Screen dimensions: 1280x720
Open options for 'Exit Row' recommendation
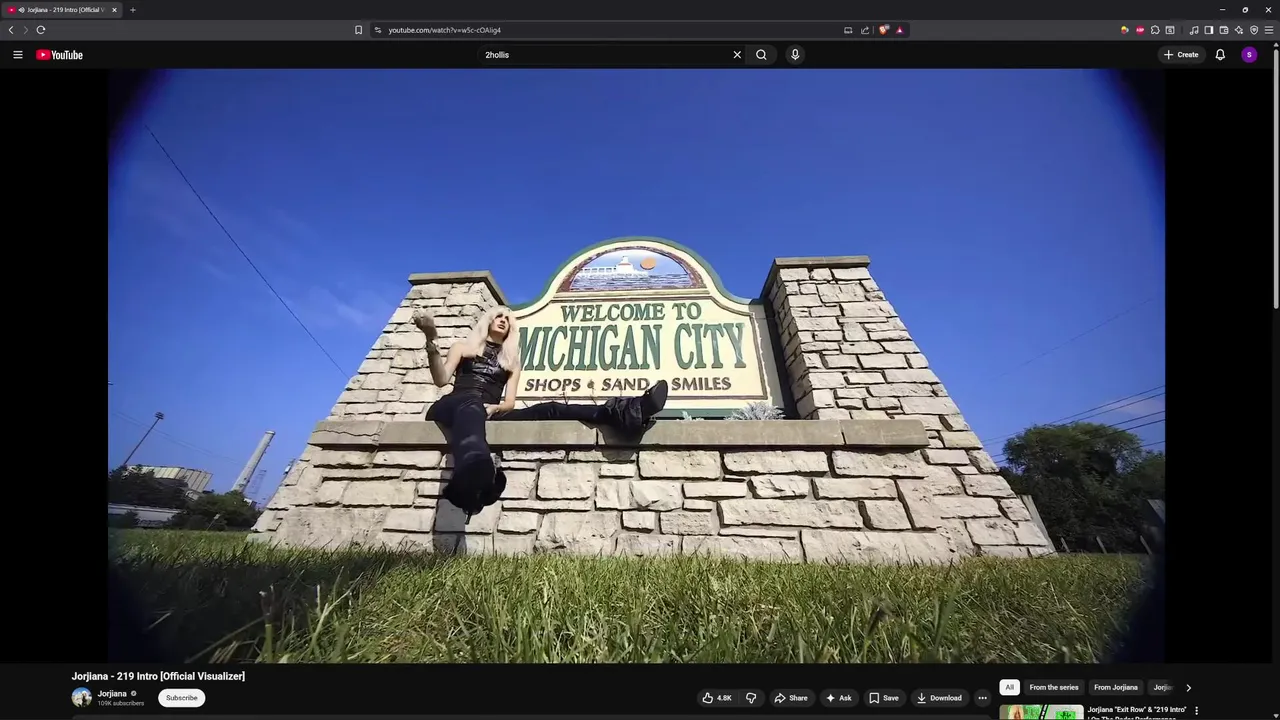coord(1196,711)
